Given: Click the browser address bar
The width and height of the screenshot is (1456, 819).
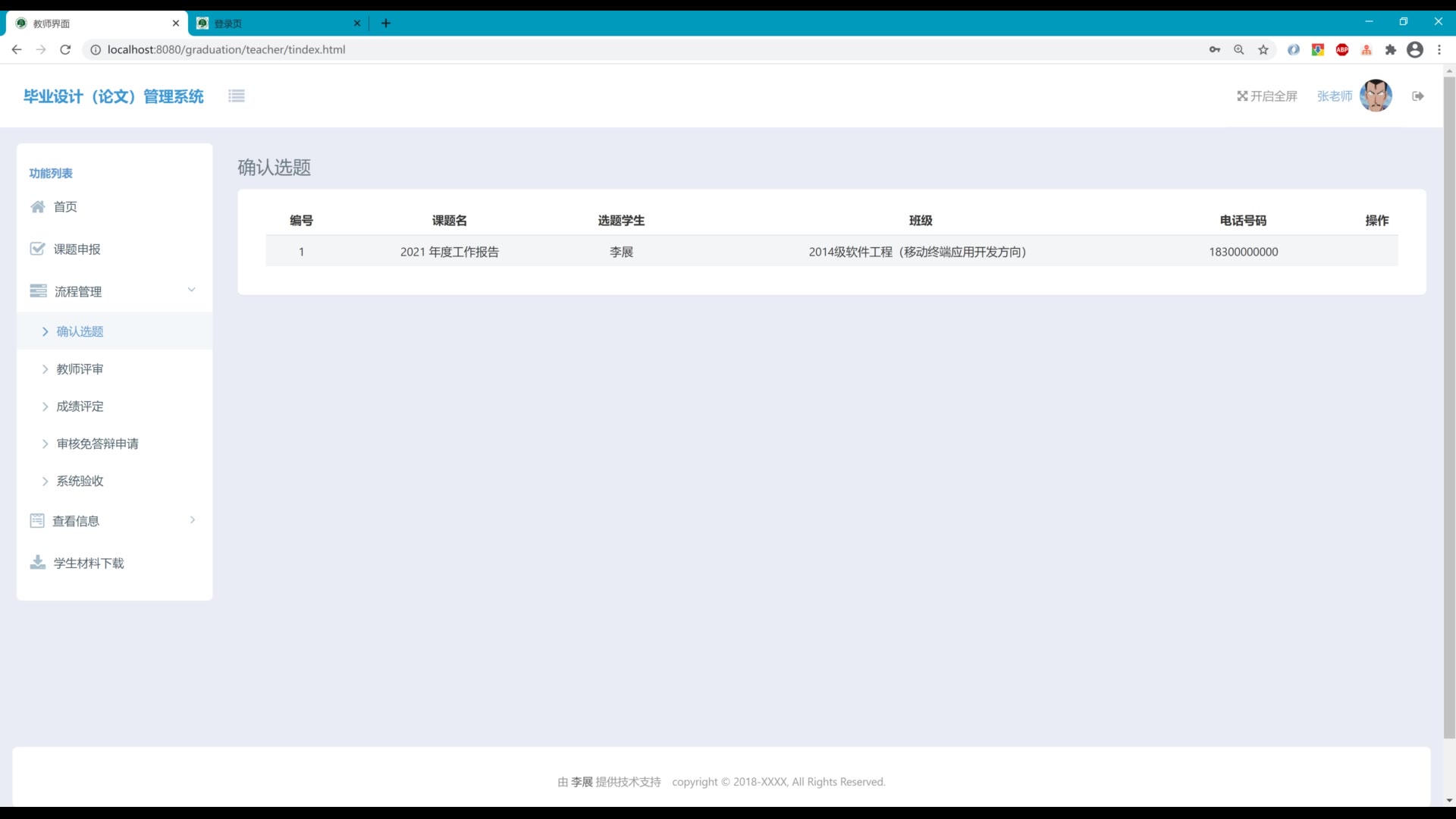Looking at the screenshot, I should pos(607,49).
